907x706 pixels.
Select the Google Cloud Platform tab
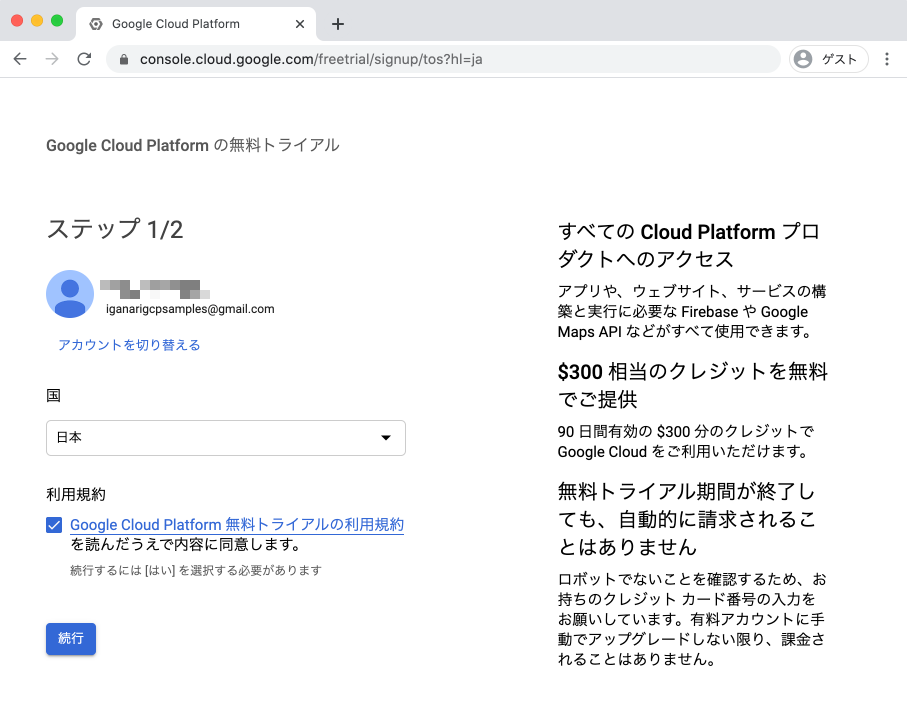point(196,24)
